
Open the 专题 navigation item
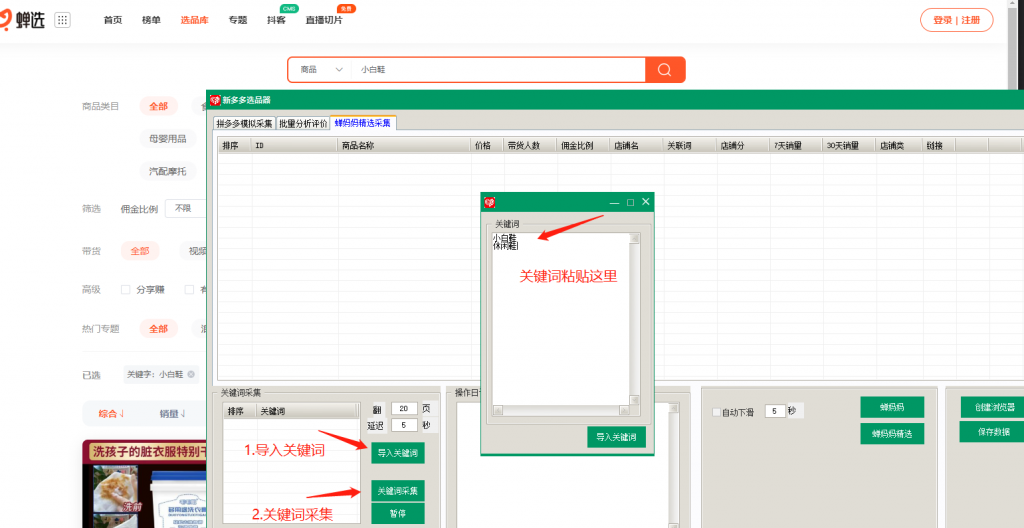coord(238,20)
